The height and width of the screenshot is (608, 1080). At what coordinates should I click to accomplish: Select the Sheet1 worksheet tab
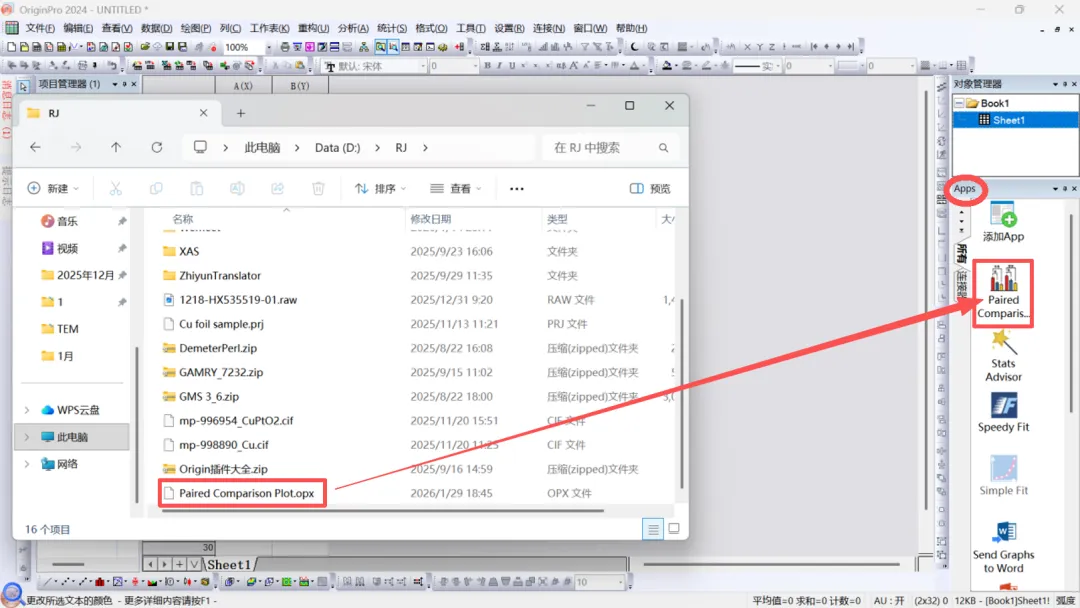point(229,565)
